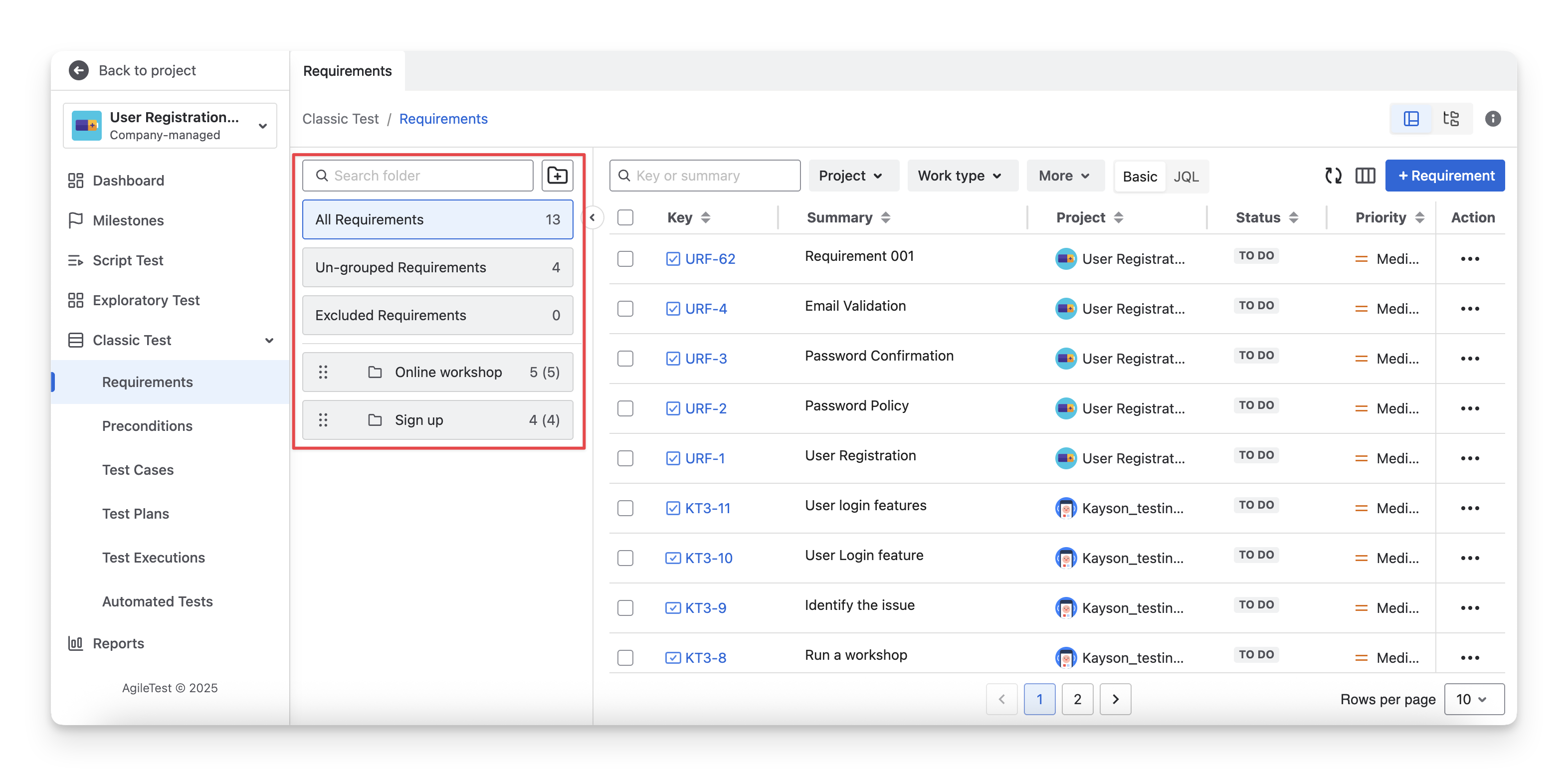
Task: Click the refresh sync icon
Action: click(x=1333, y=176)
